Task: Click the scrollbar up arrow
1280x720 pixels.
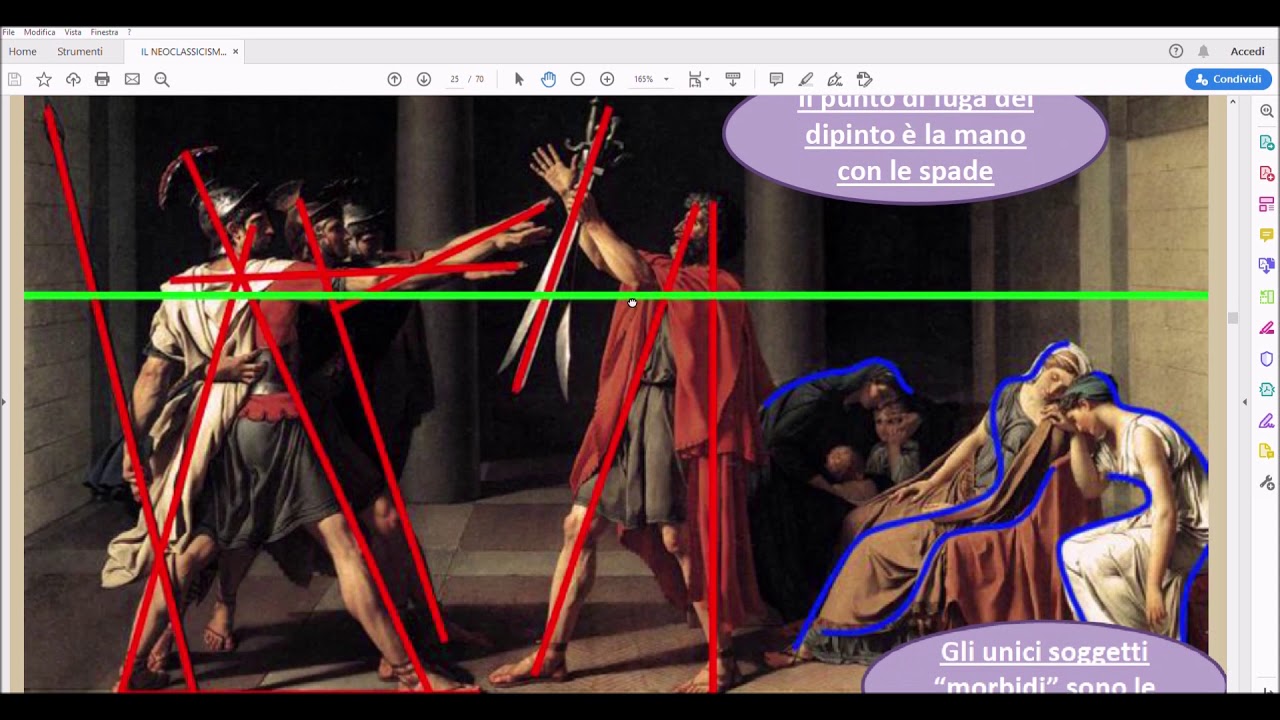Action: (1233, 102)
